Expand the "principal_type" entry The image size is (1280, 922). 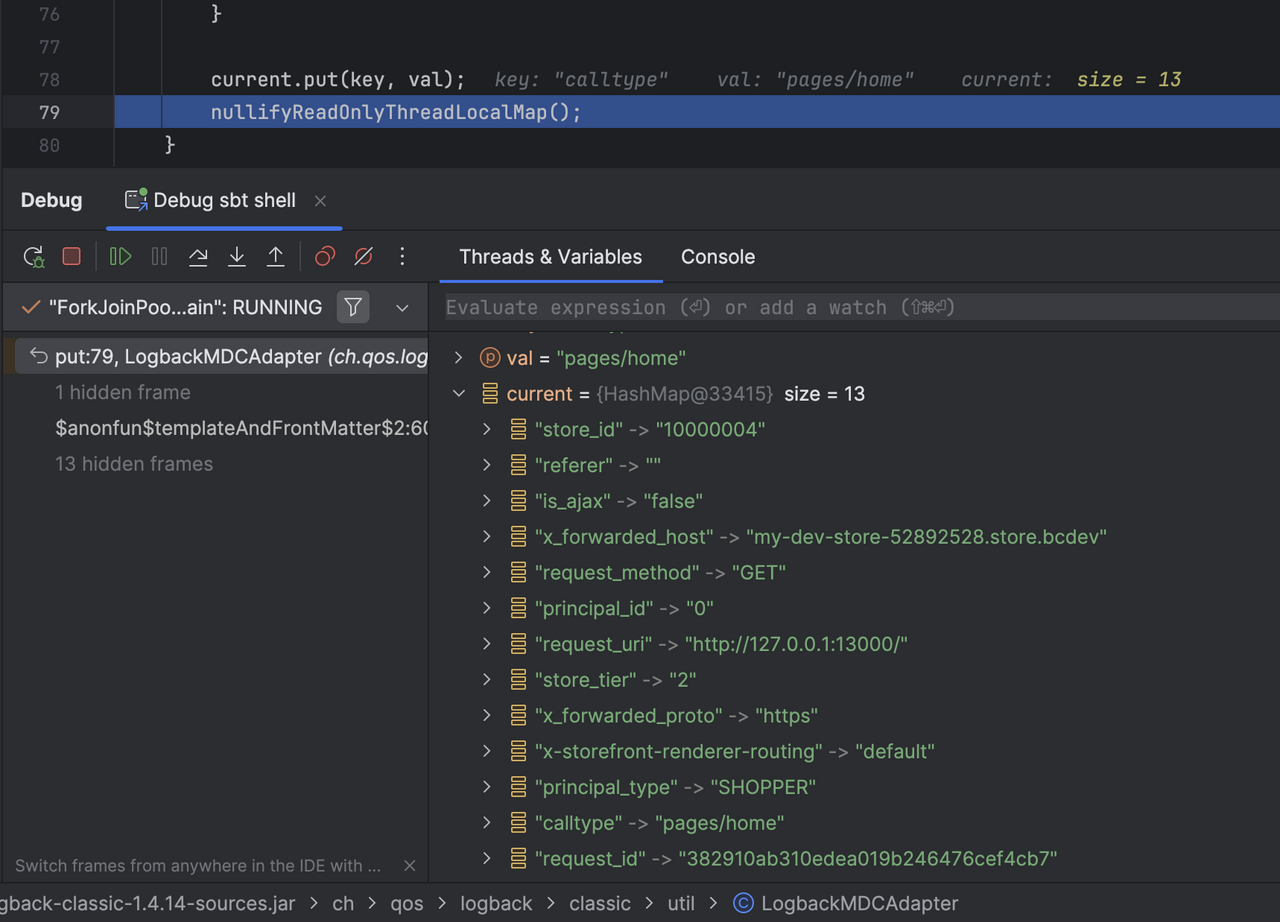pyautogui.click(x=487, y=787)
